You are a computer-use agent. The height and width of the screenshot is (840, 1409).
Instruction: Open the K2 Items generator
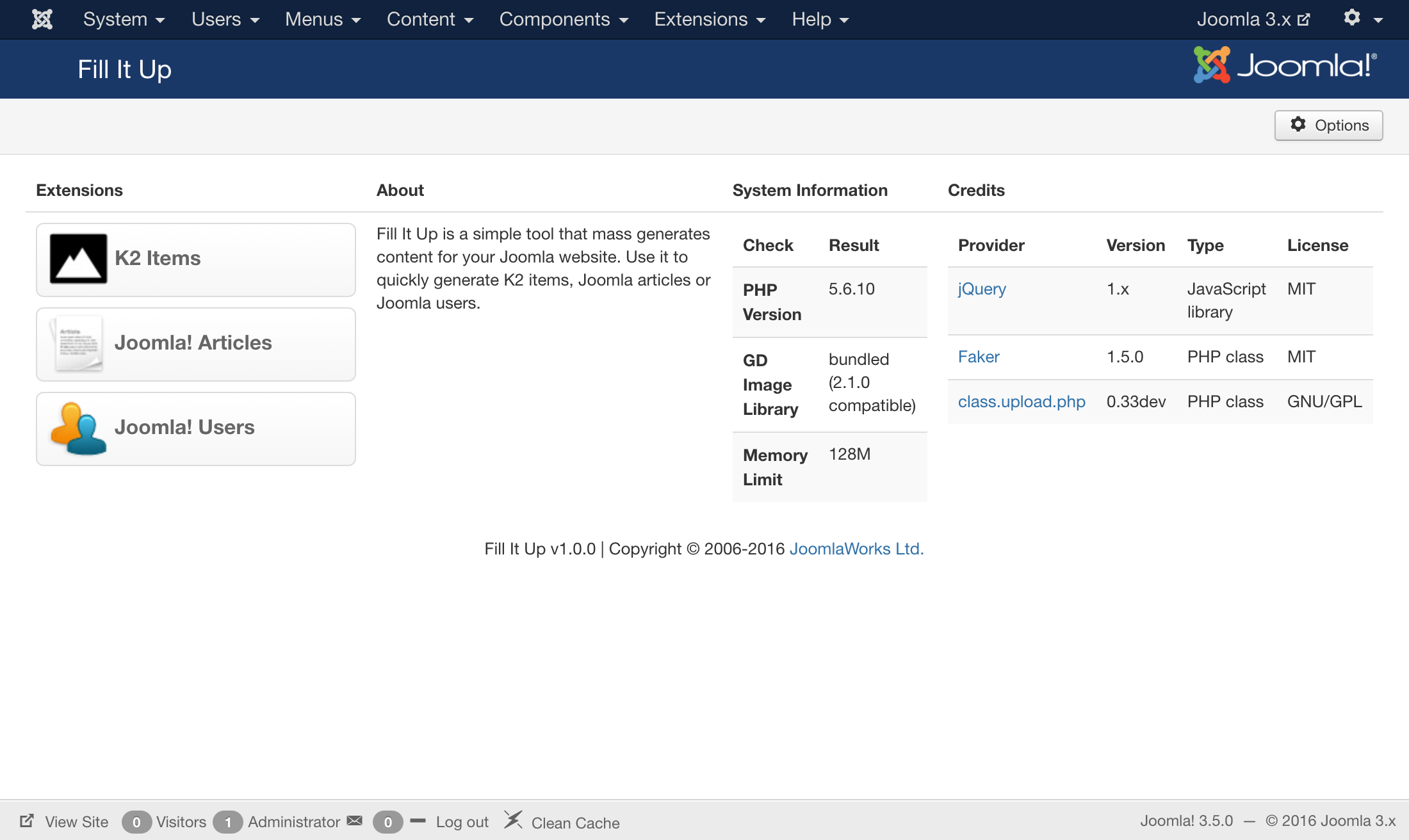196,259
